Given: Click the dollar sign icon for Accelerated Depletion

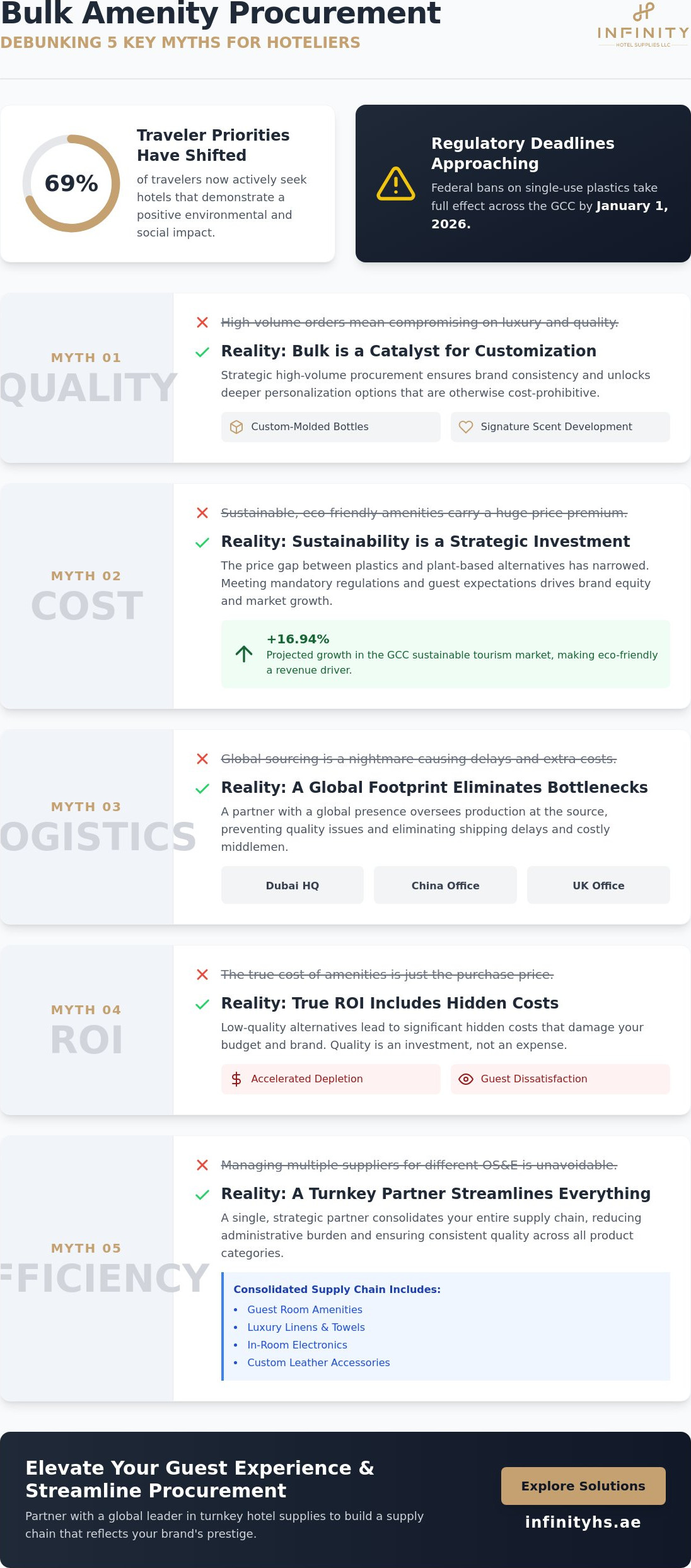Looking at the screenshot, I should [x=236, y=1079].
